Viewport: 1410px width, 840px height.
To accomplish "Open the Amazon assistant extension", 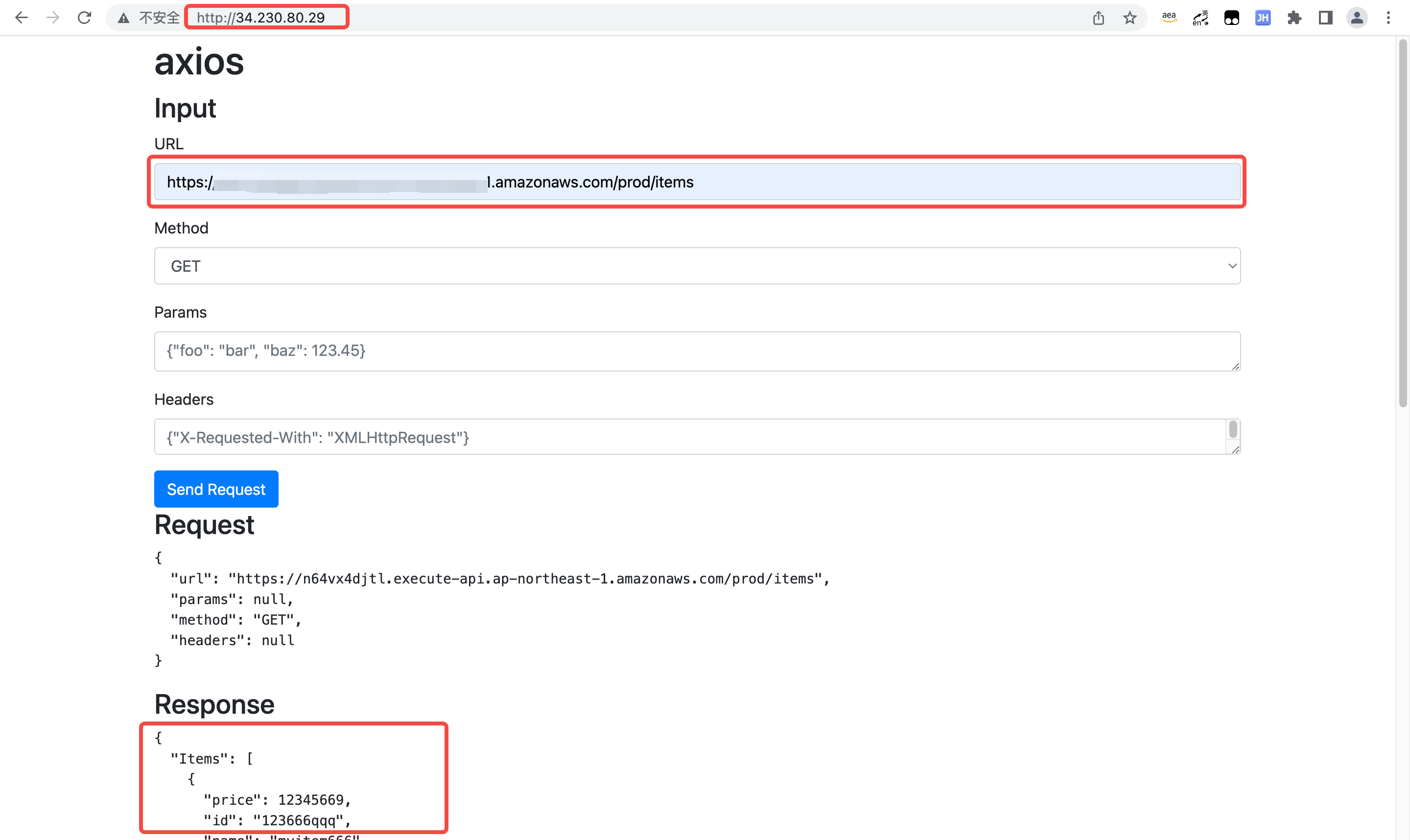I will (x=1169, y=18).
